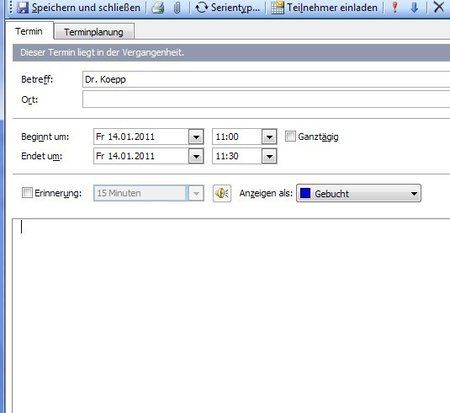Set low importance blue arrow icon
The image size is (450, 413).
[414, 7]
